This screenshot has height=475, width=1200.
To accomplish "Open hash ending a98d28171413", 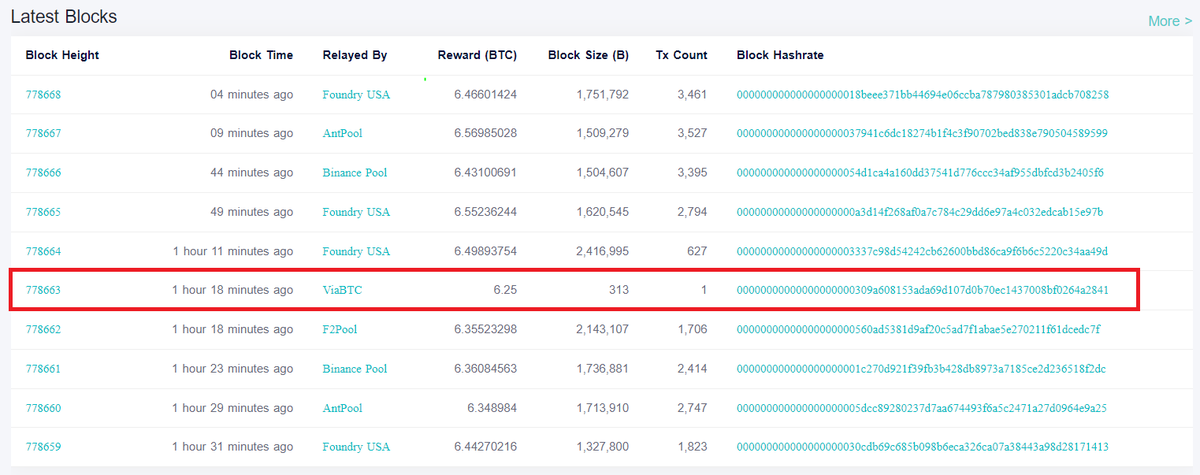I will point(922,447).
